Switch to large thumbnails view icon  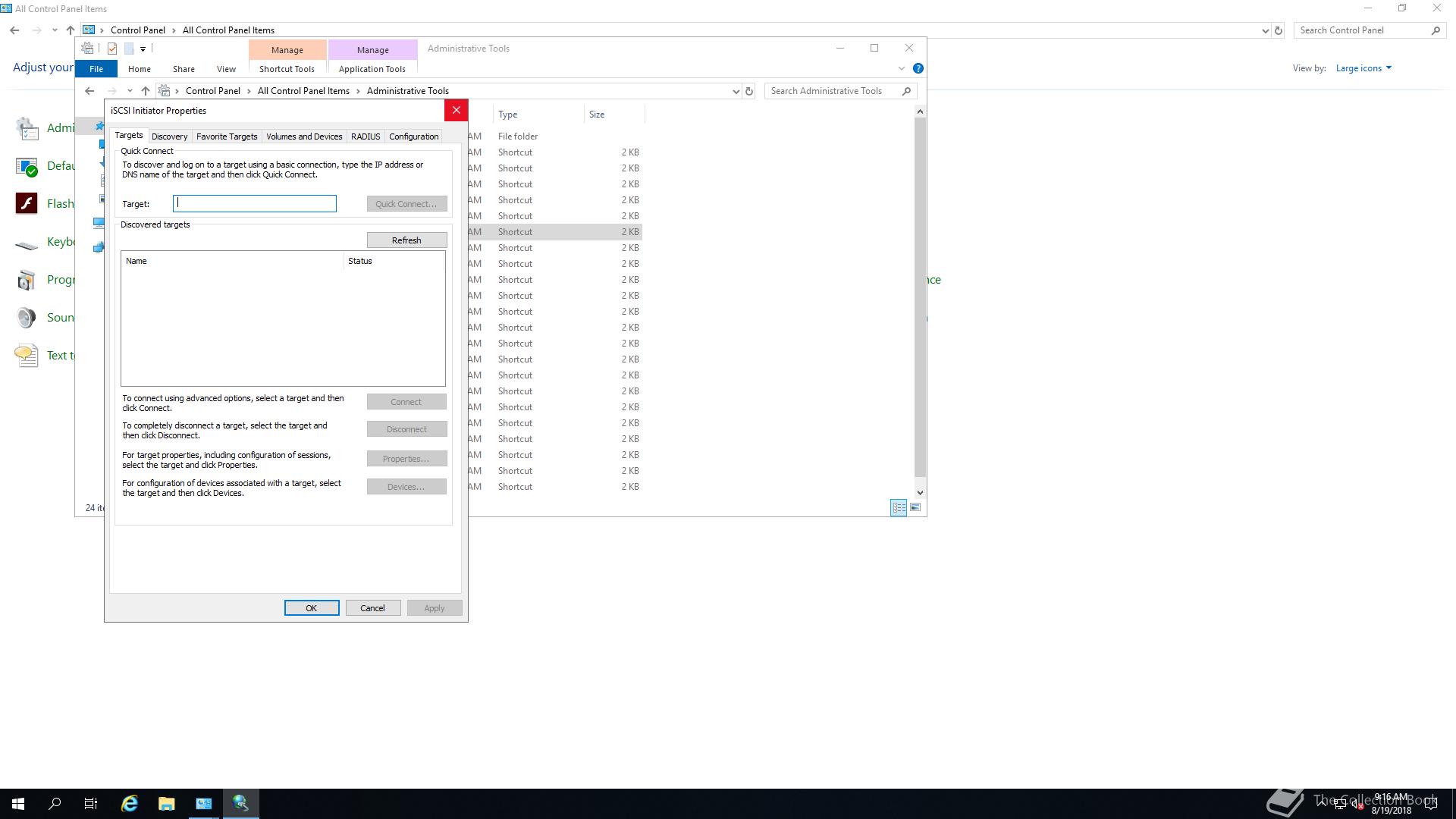[x=915, y=507]
